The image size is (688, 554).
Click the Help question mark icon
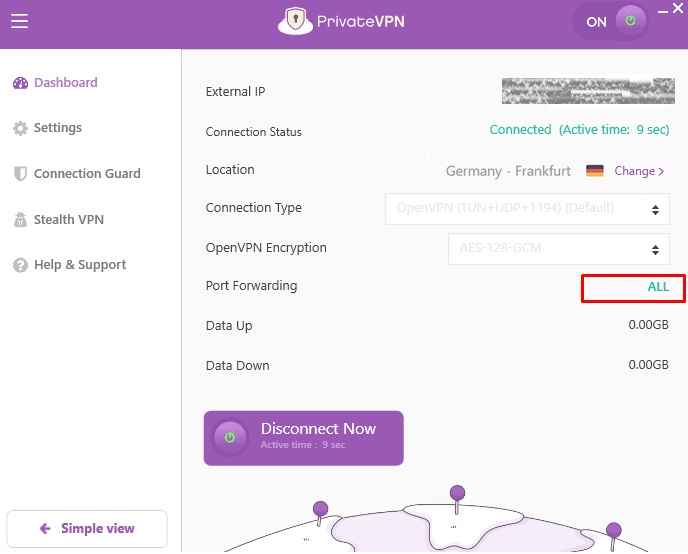(x=20, y=265)
